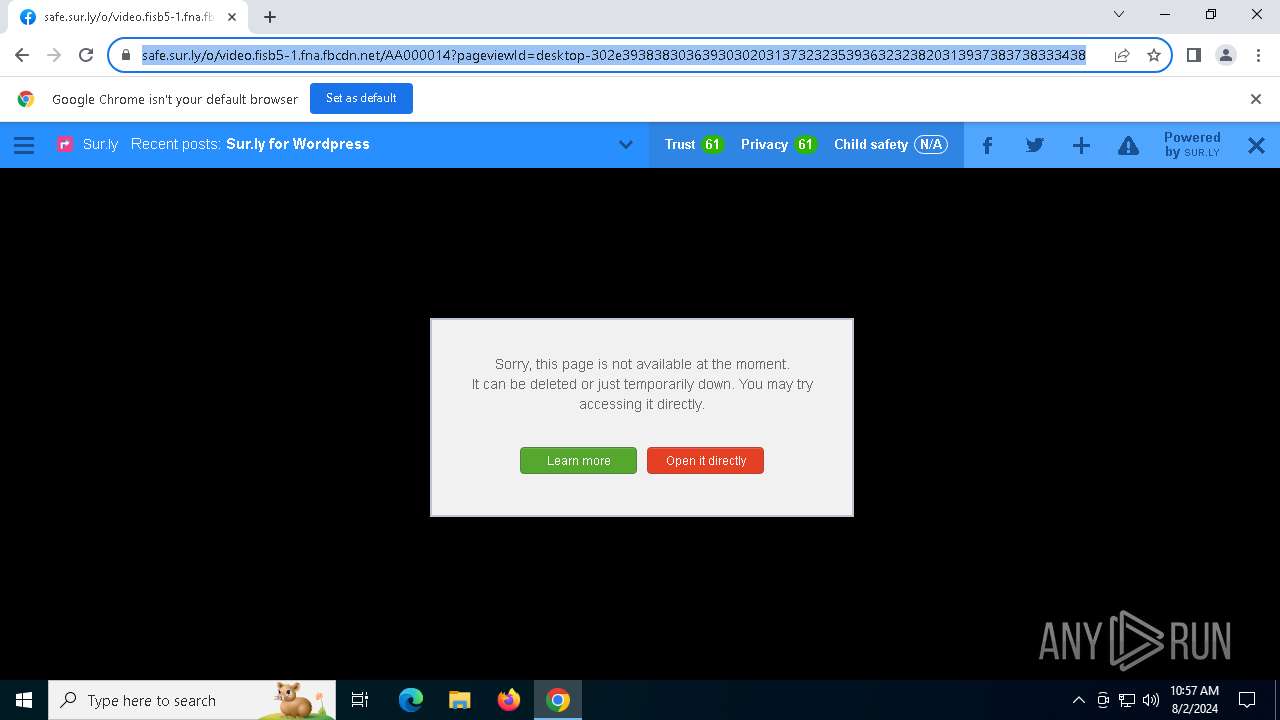The image size is (1280, 720).
Task: Show the Privacy 61 rating
Action: [x=778, y=144]
